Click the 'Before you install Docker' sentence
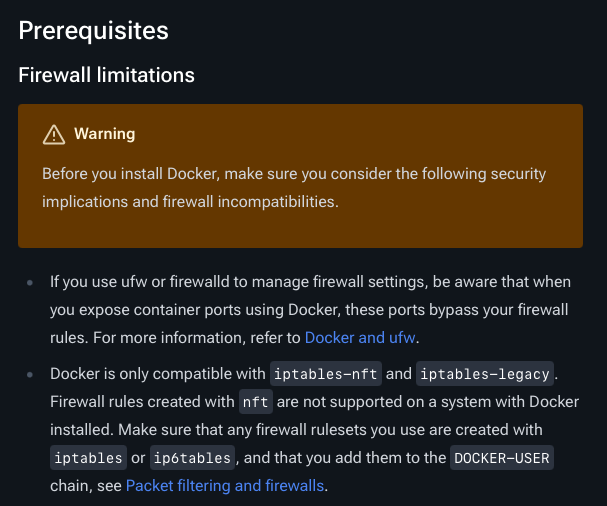This screenshot has width=607, height=506. [x=294, y=173]
